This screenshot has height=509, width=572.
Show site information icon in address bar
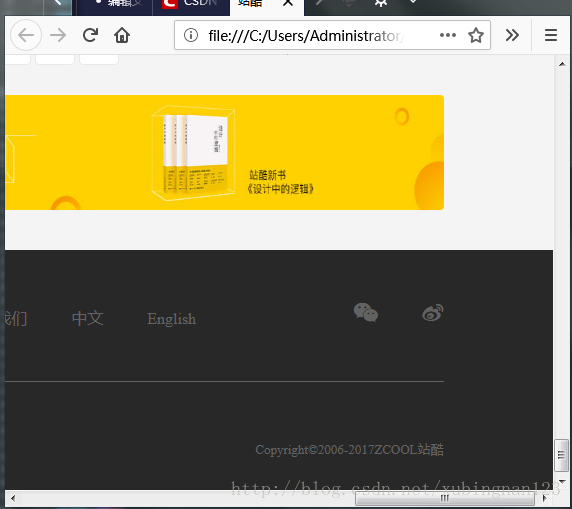click(x=191, y=35)
